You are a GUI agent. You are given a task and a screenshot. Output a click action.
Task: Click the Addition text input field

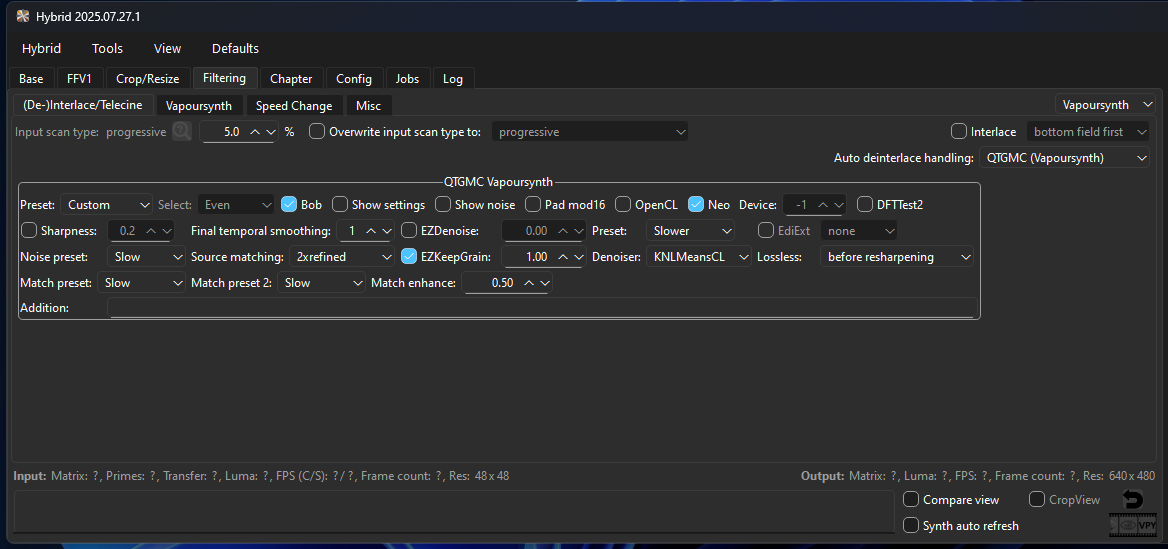pyautogui.click(x=540, y=308)
